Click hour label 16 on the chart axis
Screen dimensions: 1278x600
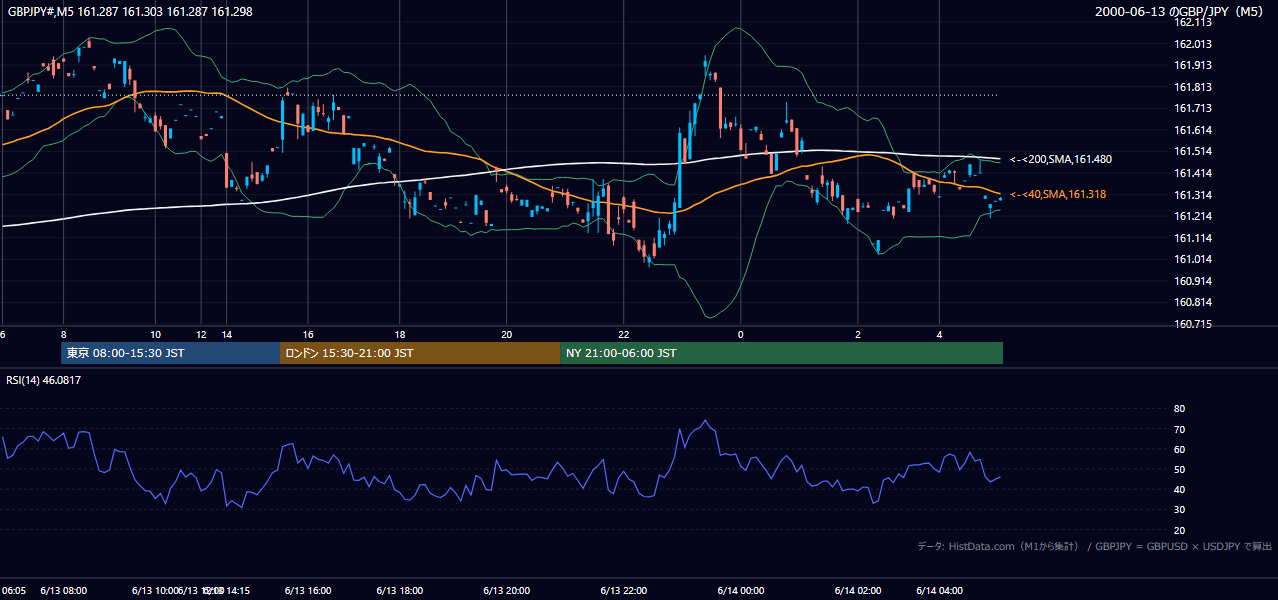point(308,335)
